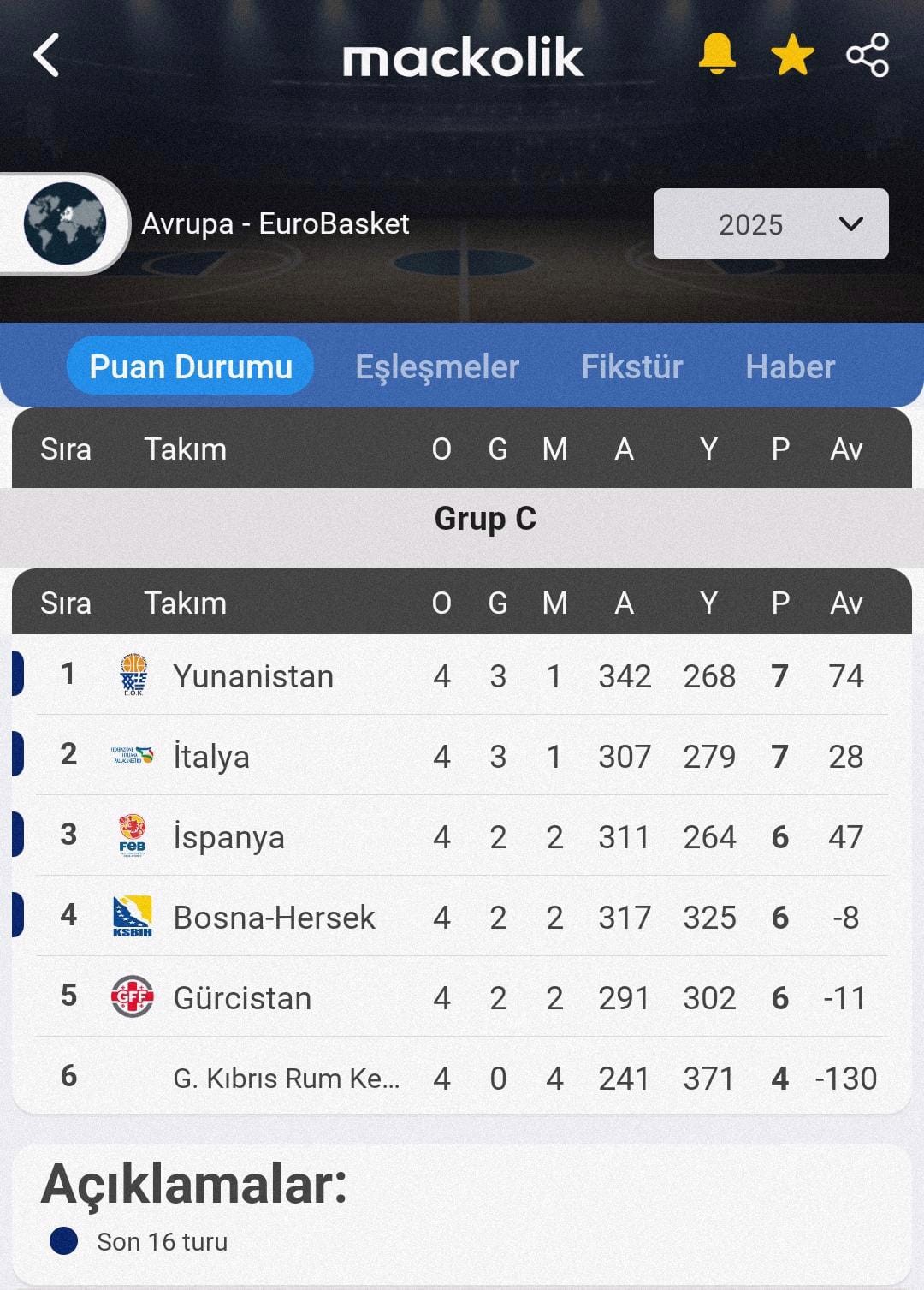The image size is (924, 1290).
Task: Tap the İspanya FEB logo
Action: point(133,835)
